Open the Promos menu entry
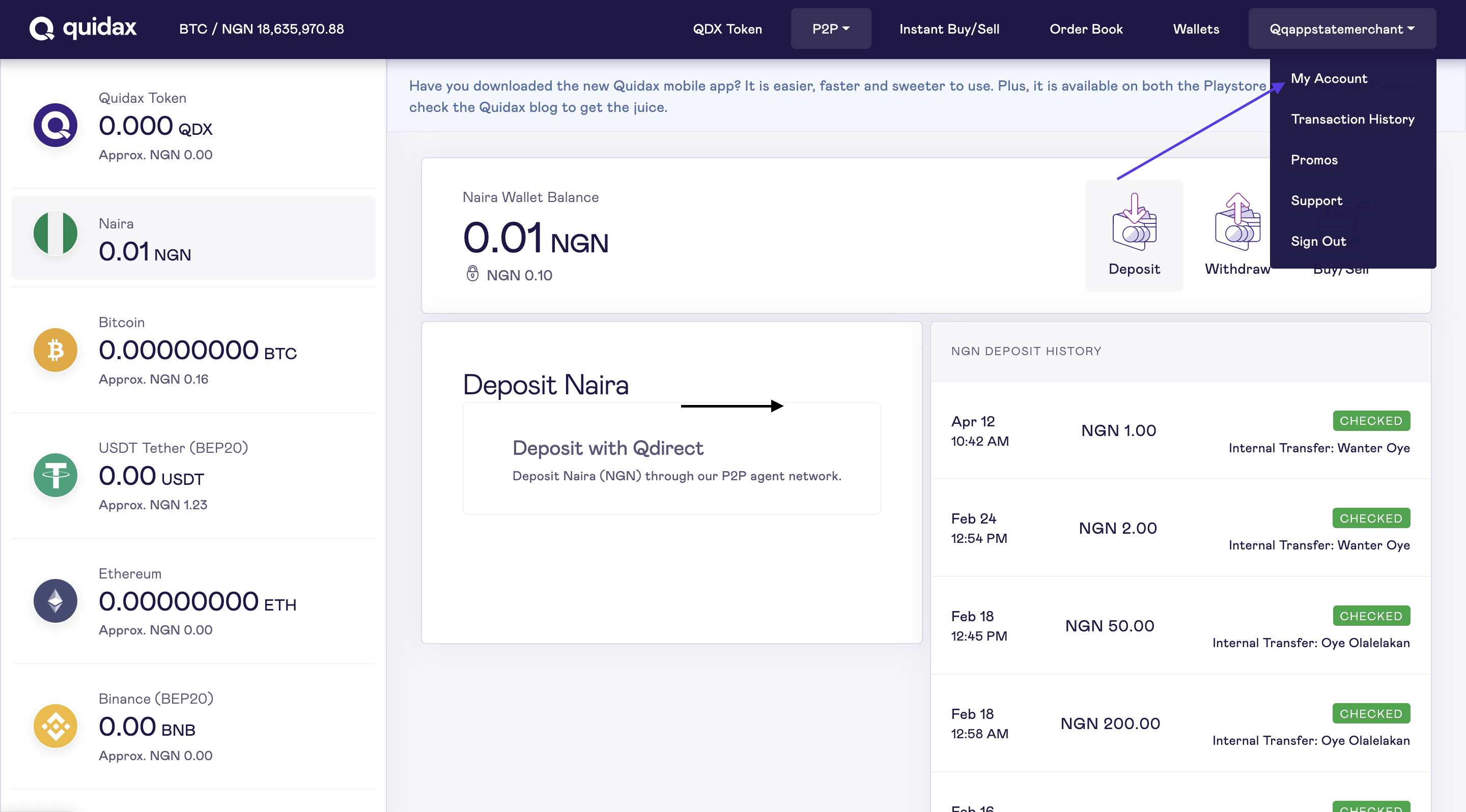The width and height of the screenshot is (1466, 812). pyautogui.click(x=1313, y=160)
